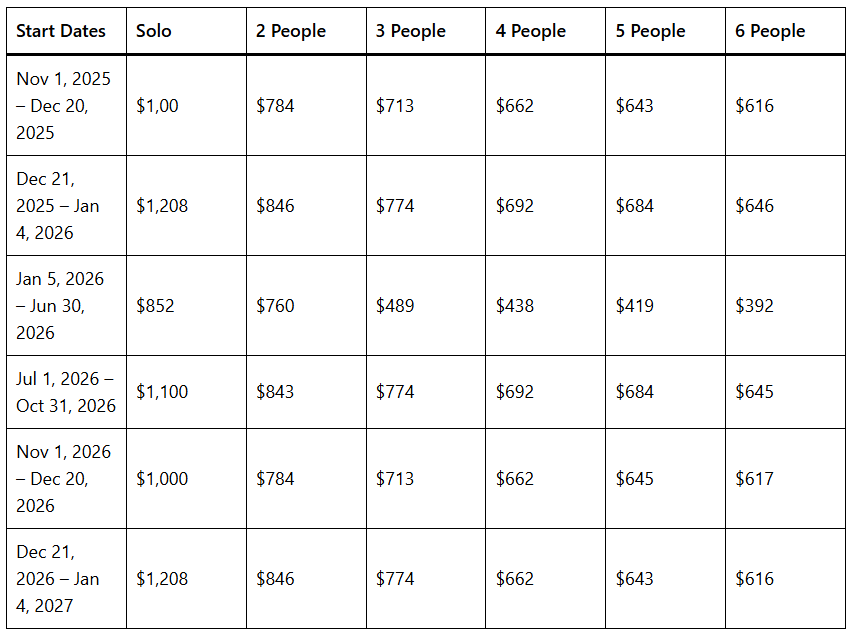Click the 2 People column header
Viewport: 852px width, 636px height.
pyautogui.click(x=291, y=31)
